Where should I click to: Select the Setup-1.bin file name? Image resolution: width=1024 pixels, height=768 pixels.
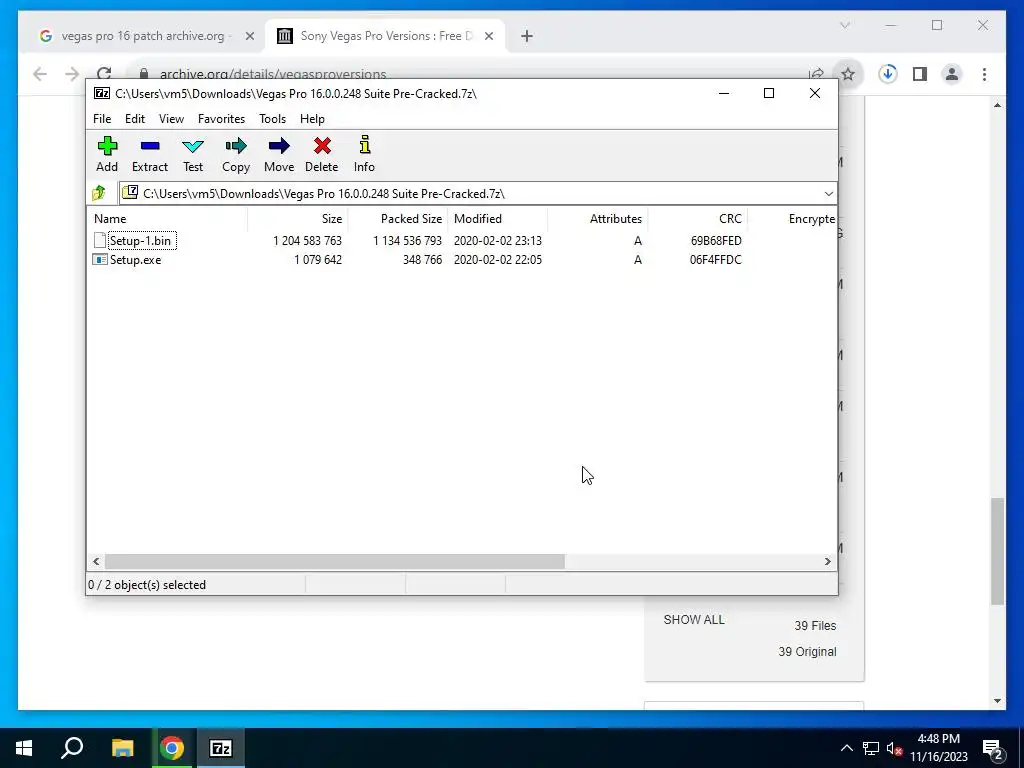tap(140, 240)
